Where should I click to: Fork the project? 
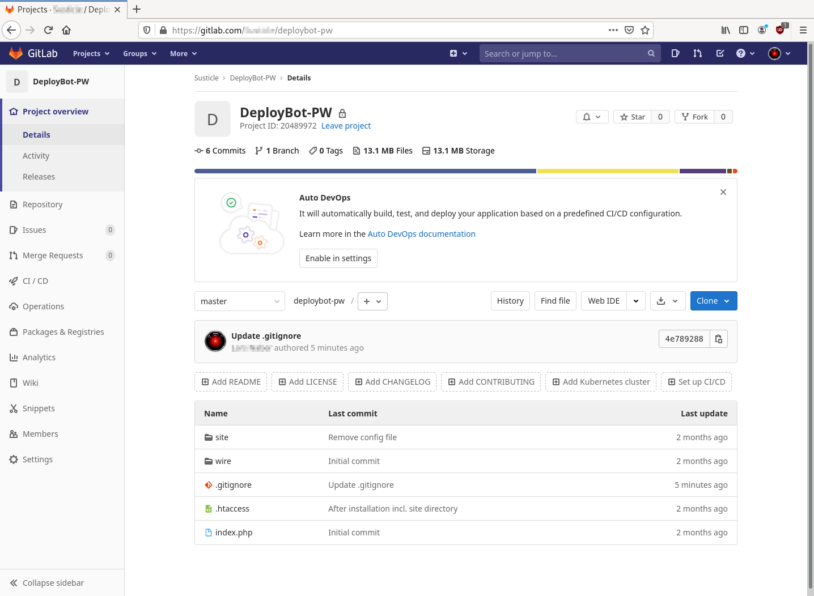[x=695, y=117]
